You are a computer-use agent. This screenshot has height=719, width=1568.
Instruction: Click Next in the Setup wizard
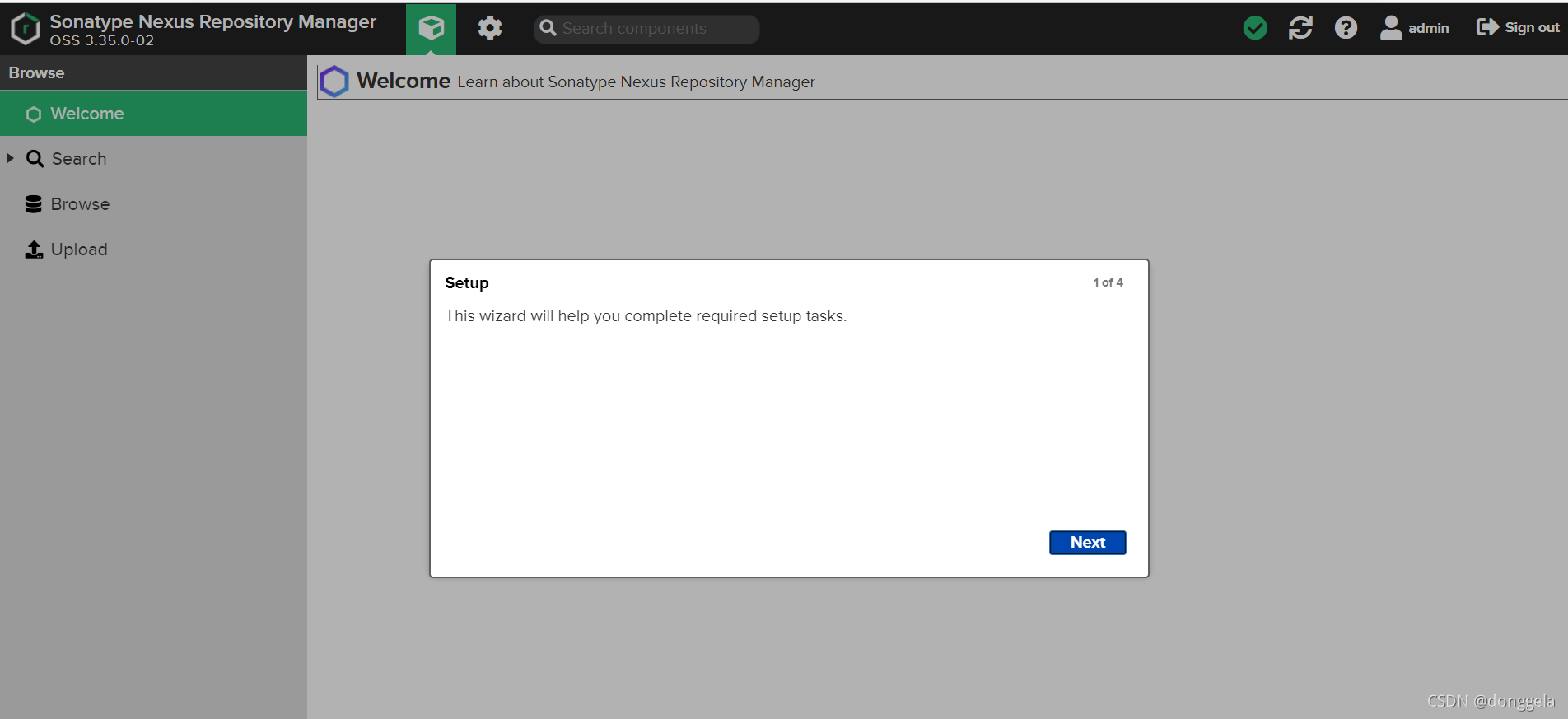[1087, 543]
